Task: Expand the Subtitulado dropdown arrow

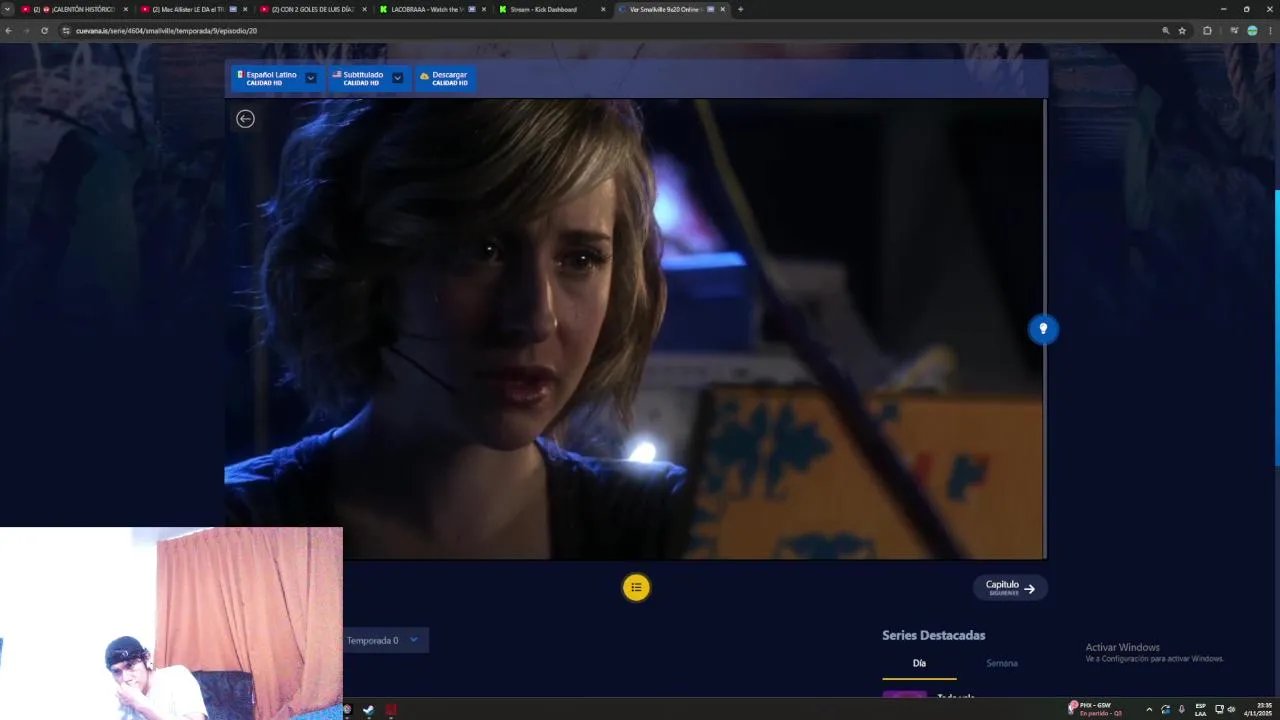Action: pyautogui.click(x=397, y=78)
